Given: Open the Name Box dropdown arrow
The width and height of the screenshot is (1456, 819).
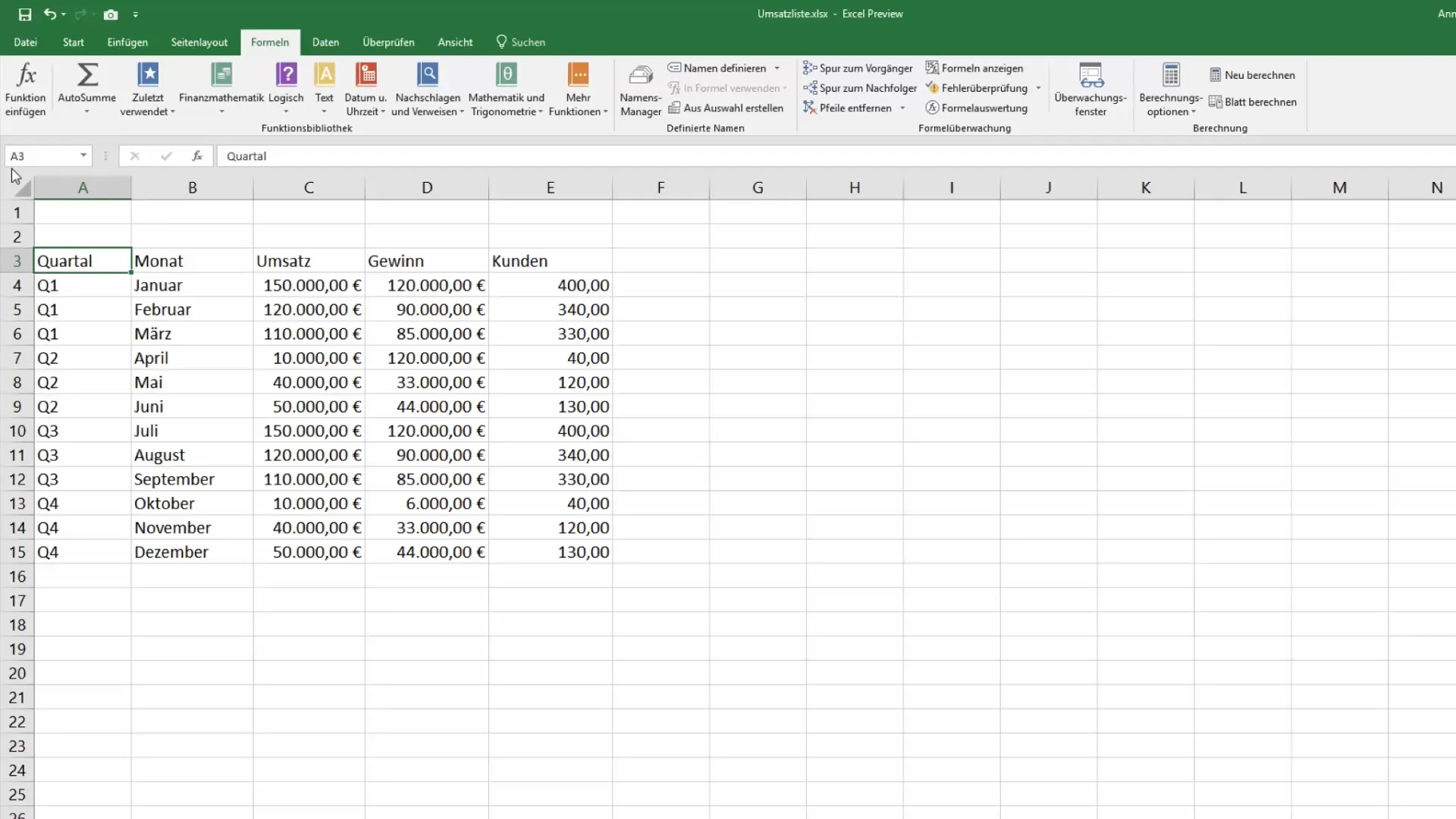Looking at the screenshot, I should pyautogui.click(x=83, y=155).
